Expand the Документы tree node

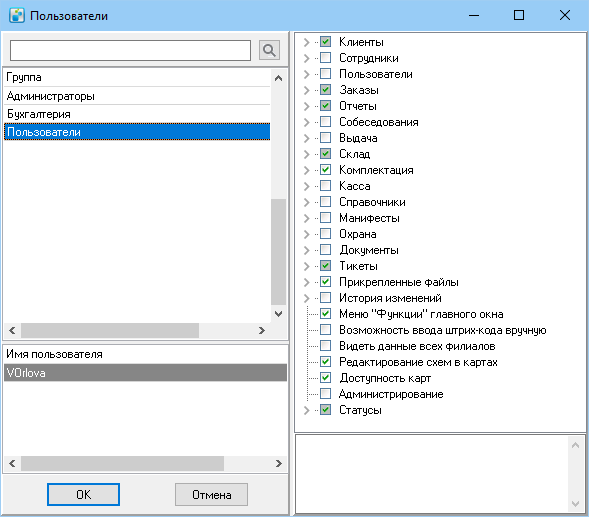307,250
